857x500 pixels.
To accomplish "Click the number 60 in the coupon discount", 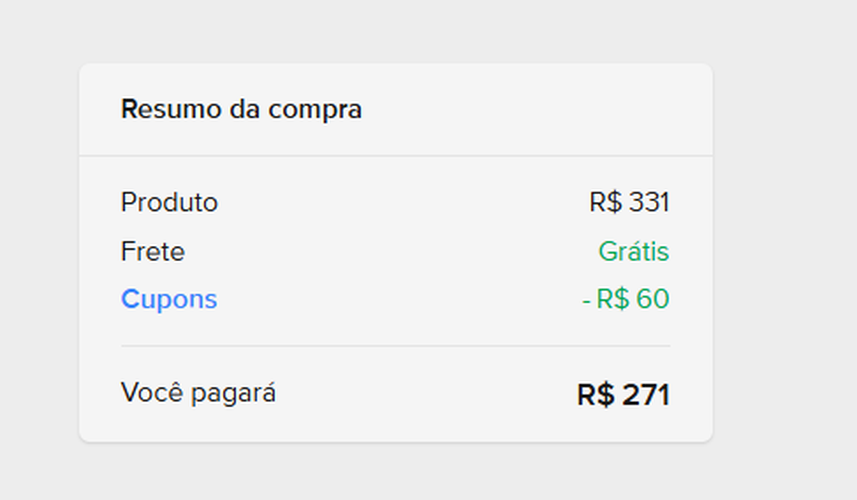I will point(652,299).
